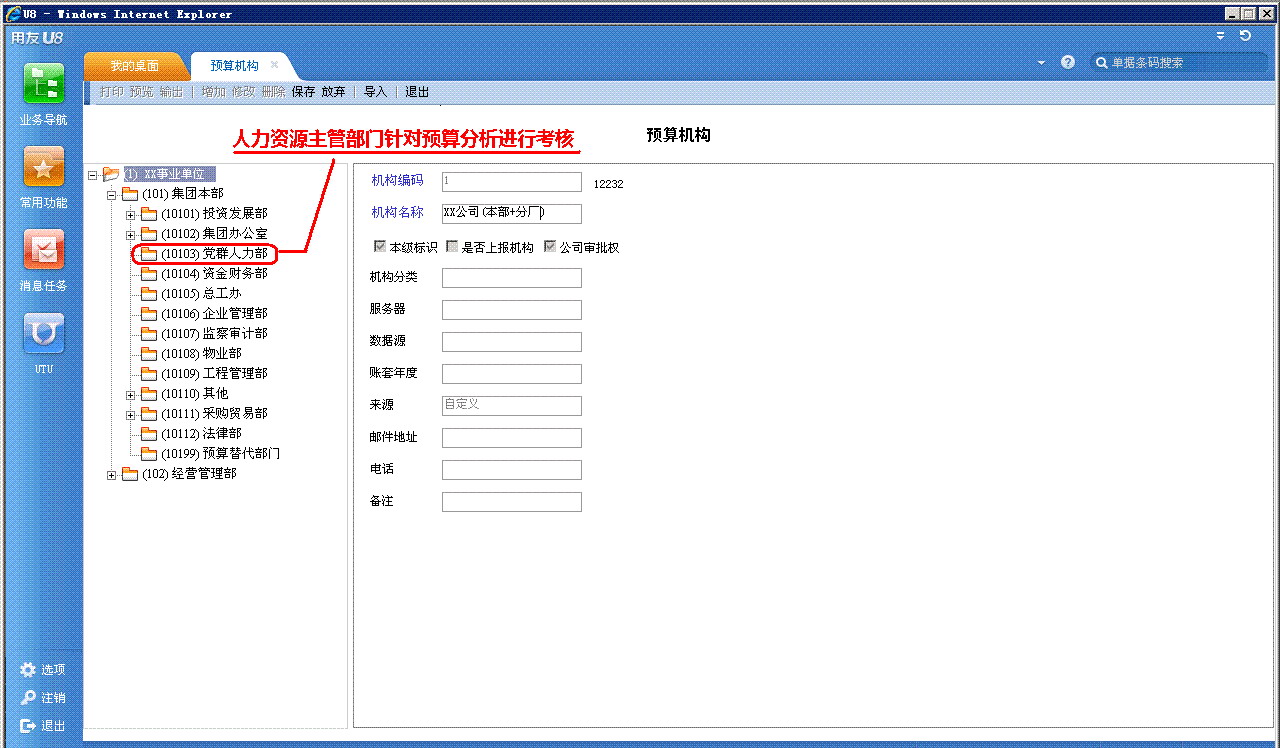Click the 来源 field showing 自定义
Image resolution: width=1280 pixels, height=748 pixels.
pos(511,406)
